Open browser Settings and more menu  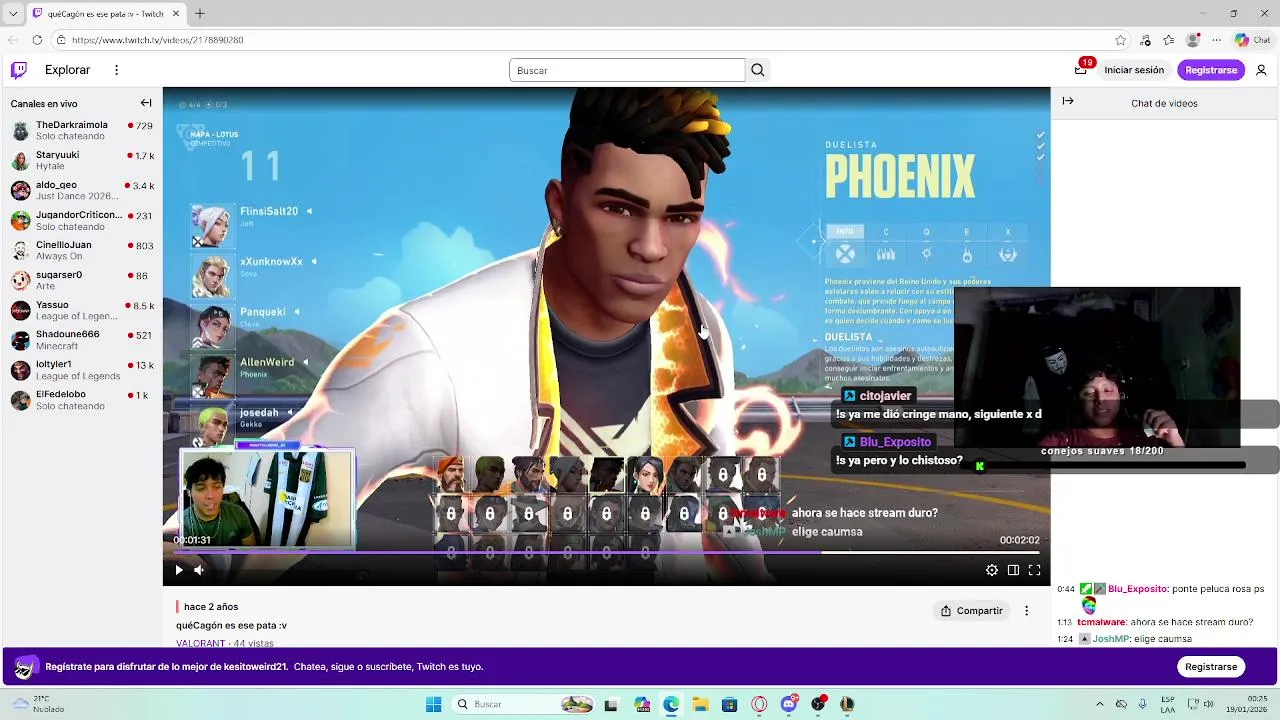1216,40
